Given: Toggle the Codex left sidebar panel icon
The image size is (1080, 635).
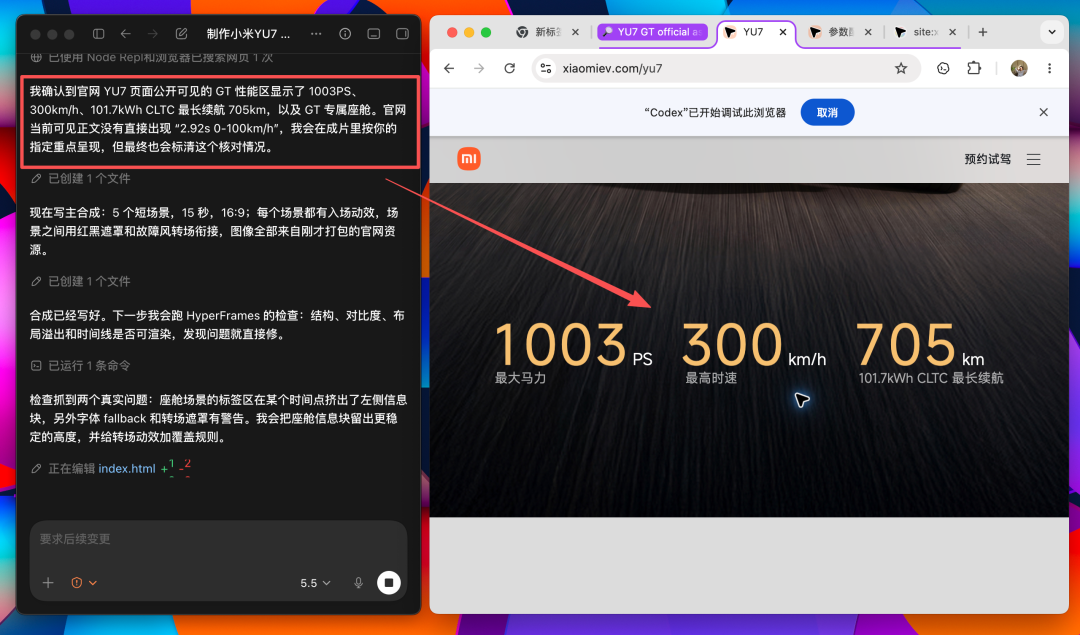Looking at the screenshot, I should coord(98,34).
